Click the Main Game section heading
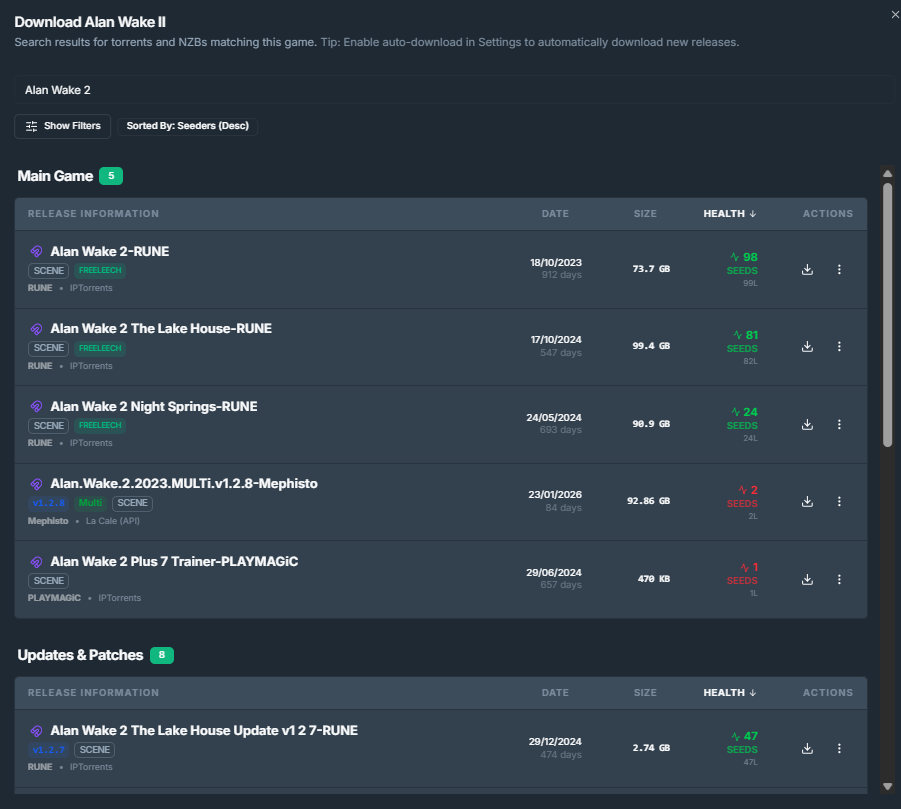Screen dimensions: 901x809 point(55,176)
